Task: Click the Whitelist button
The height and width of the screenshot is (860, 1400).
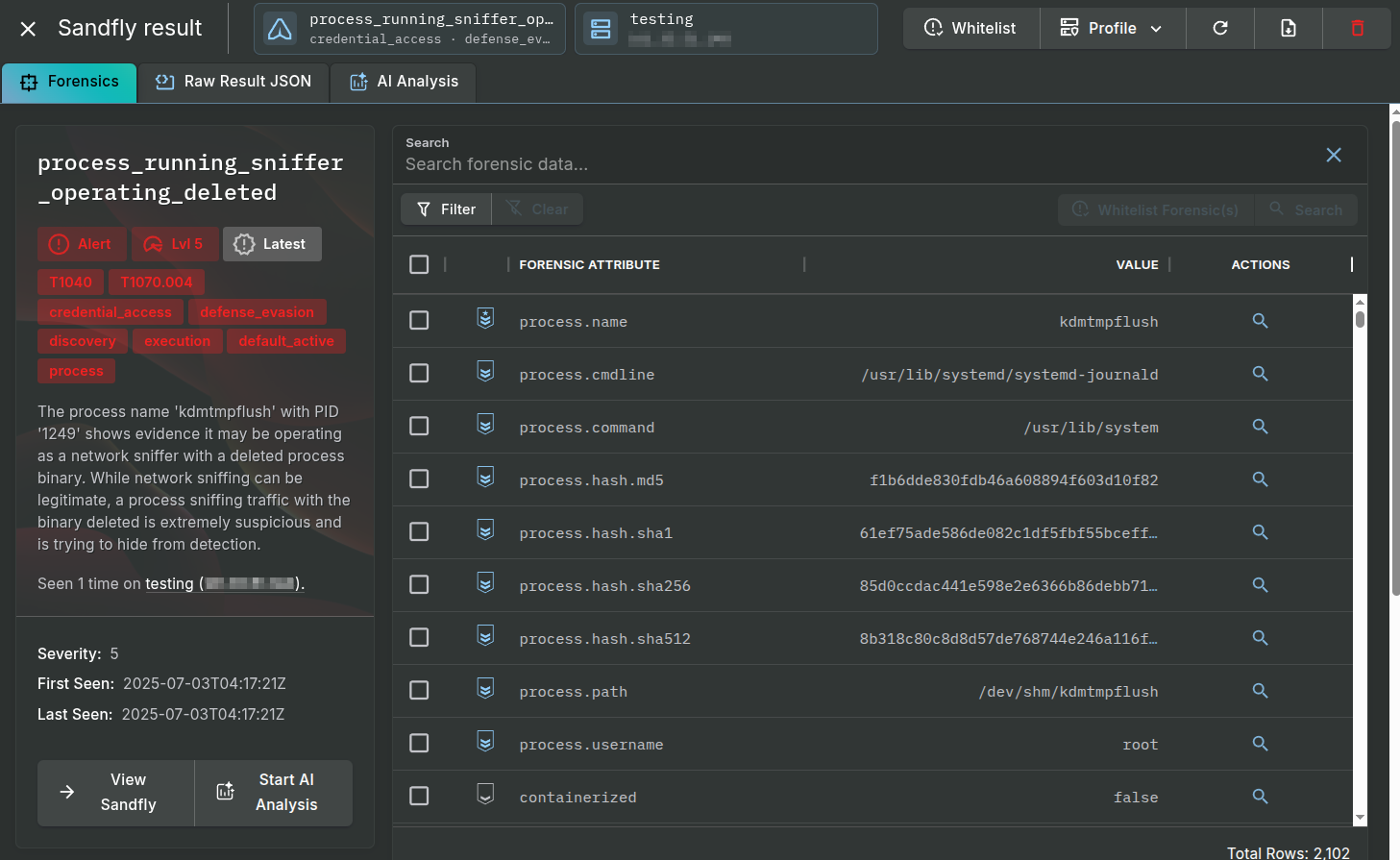Action: 970,29
